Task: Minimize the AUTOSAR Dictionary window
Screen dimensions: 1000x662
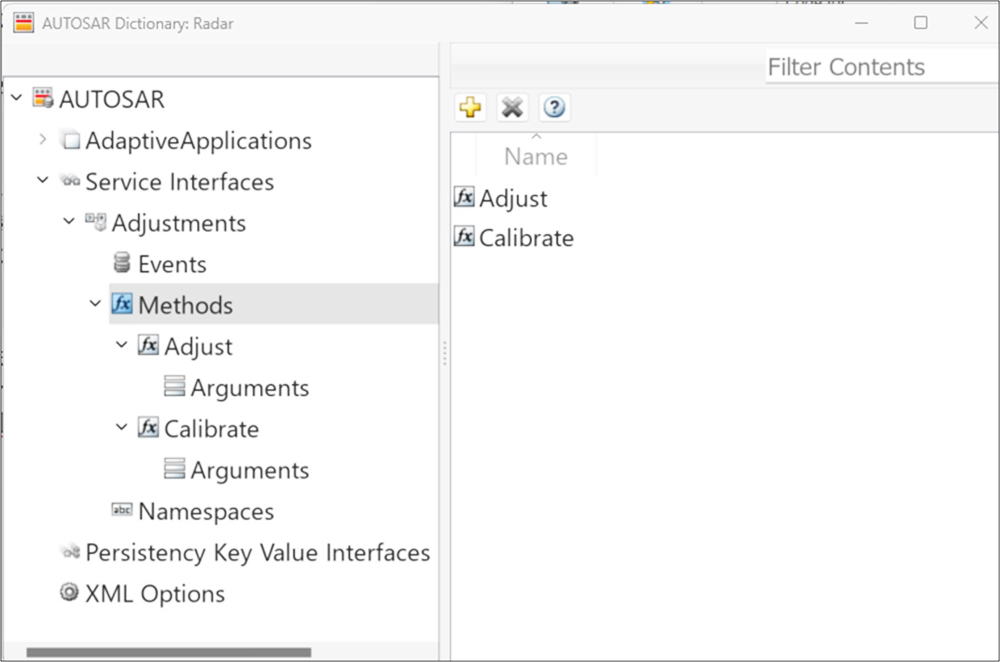Action: (862, 23)
